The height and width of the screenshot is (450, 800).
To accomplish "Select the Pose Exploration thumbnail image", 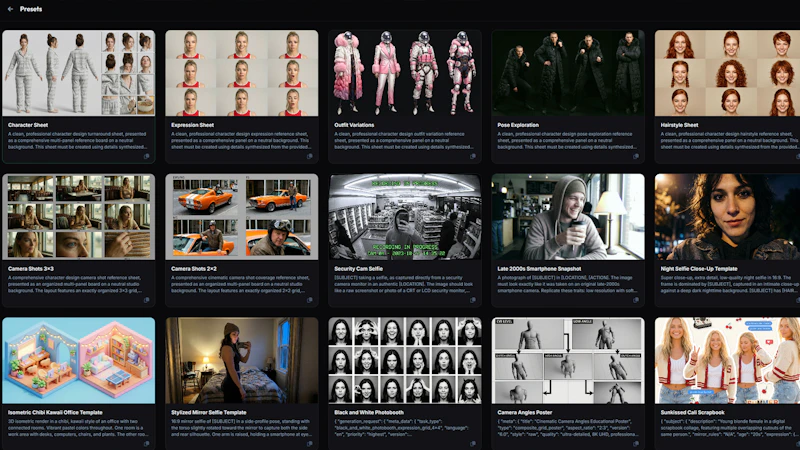I will point(568,73).
